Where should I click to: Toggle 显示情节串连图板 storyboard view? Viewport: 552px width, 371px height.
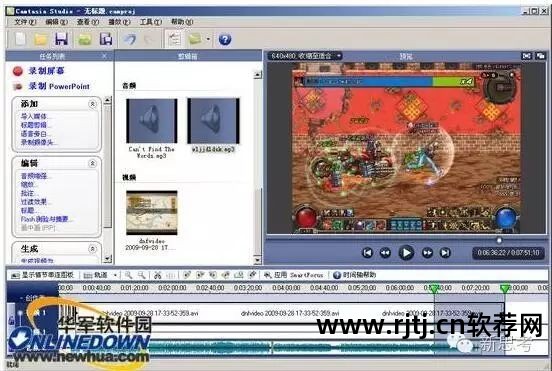(x=42, y=275)
